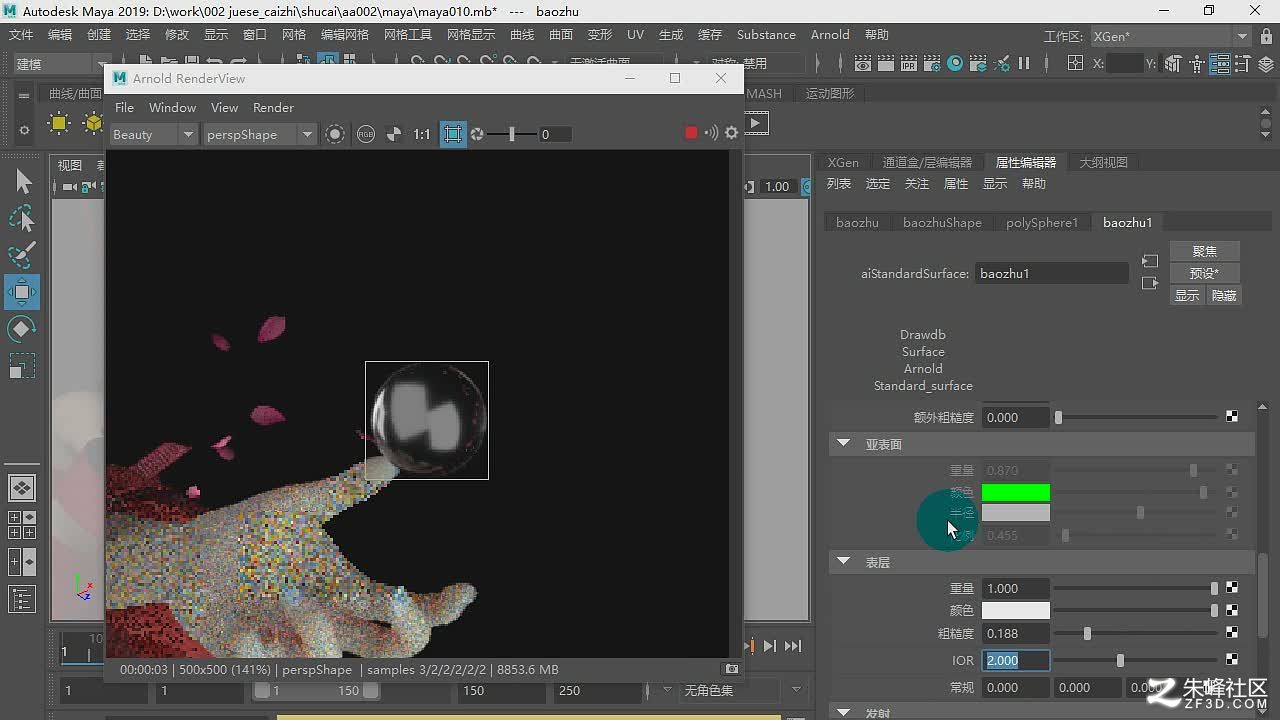Toggle Attribute Editor sidebar icon

[x=1219, y=63]
